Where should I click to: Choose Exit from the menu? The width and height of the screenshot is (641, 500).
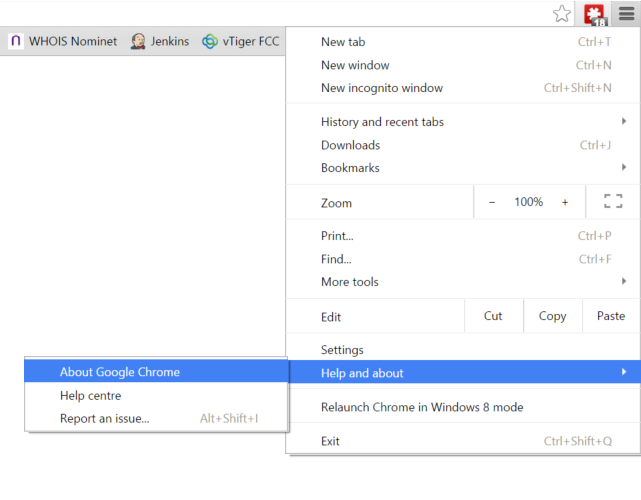pyautogui.click(x=463, y=441)
